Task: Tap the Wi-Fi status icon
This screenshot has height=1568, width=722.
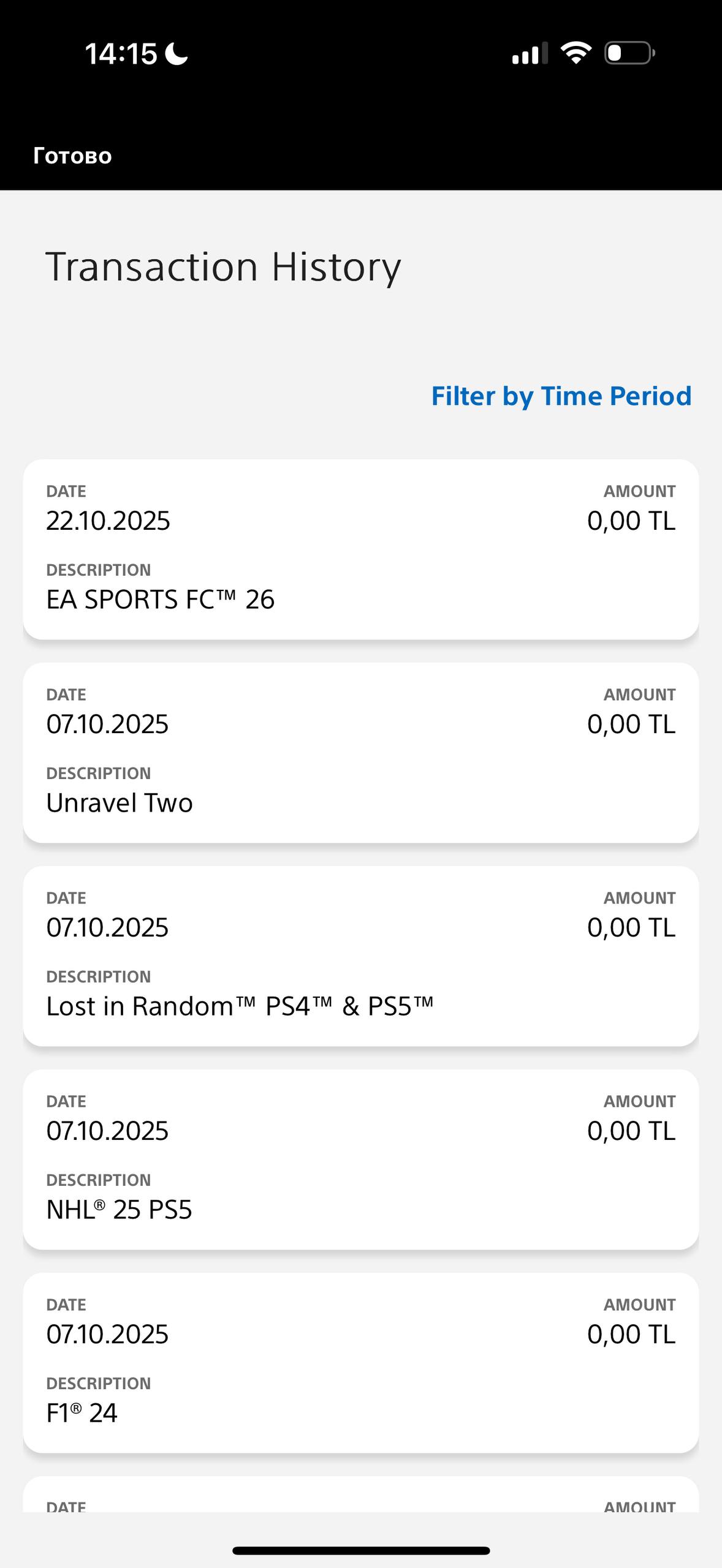Action: [x=576, y=53]
